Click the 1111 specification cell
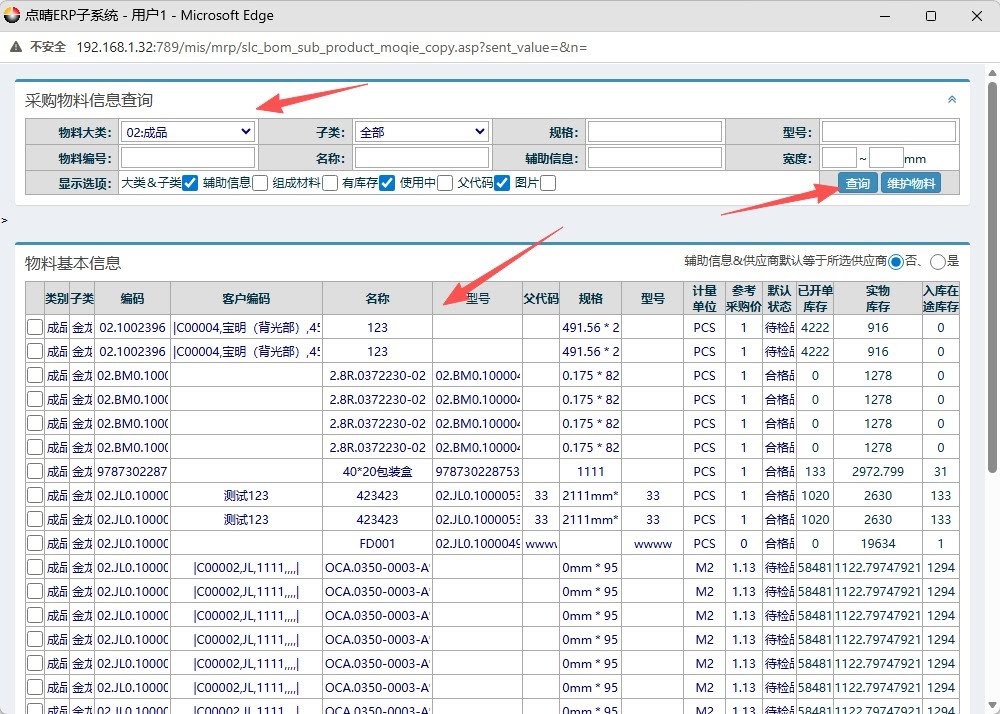This screenshot has height=714, width=1000. coord(591,472)
